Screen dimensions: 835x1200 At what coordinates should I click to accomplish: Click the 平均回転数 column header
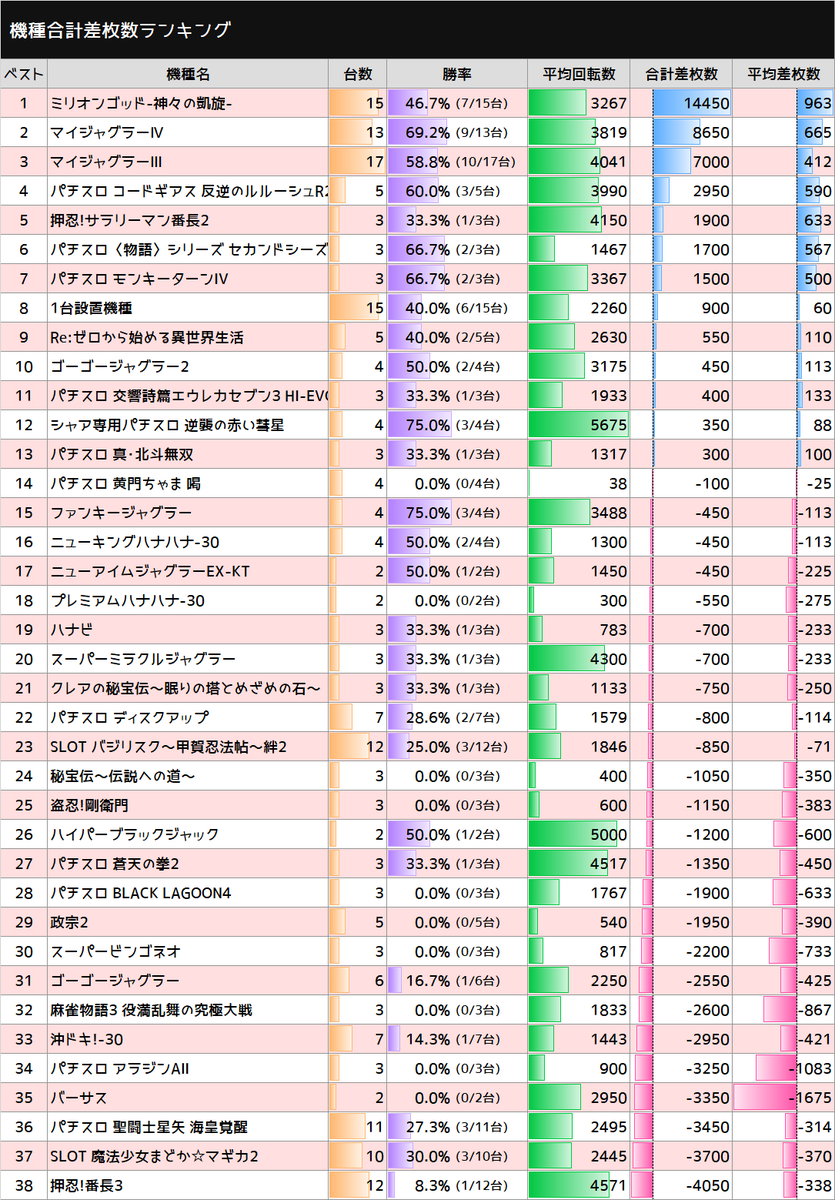pos(580,74)
